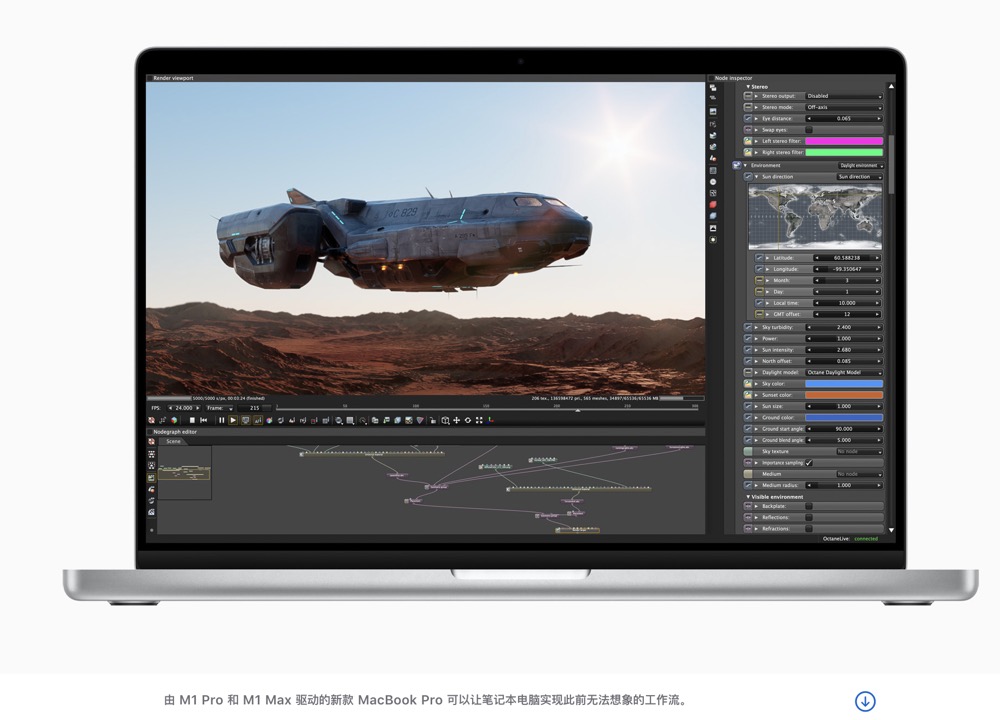This screenshot has width=1000, height=720.
Task: Click the world map in Sun direction
Action: 815,217
